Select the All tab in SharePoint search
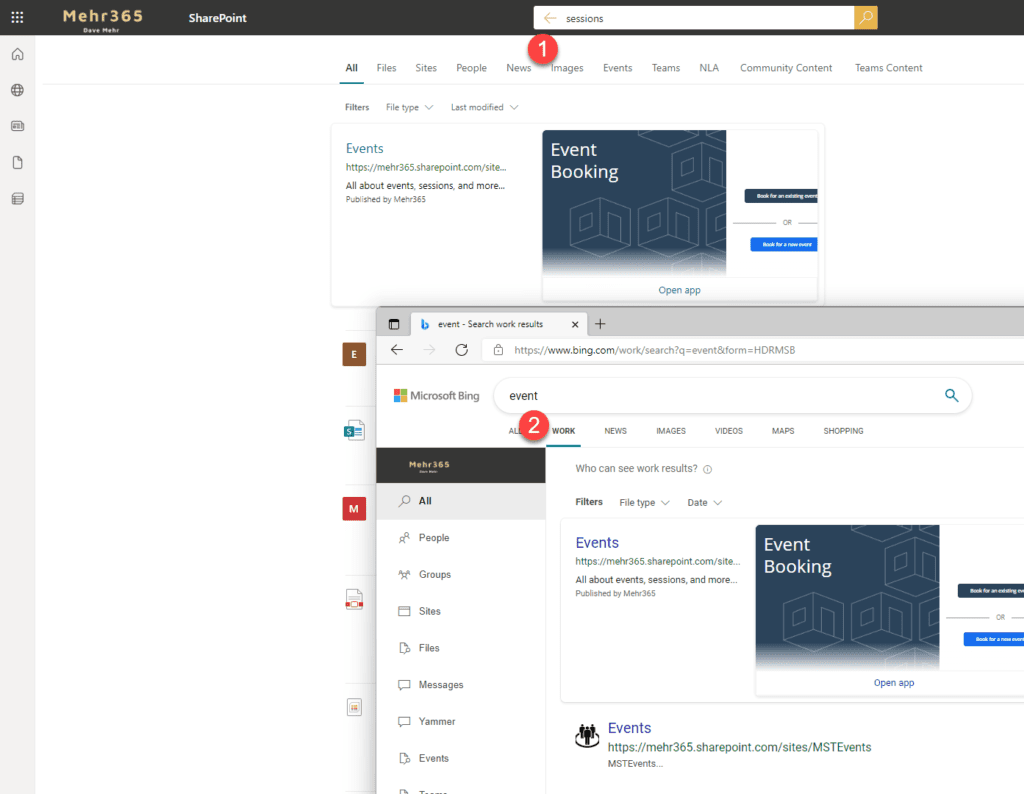This screenshot has width=1024, height=794. pyautogui.click(x=351, y=68)
